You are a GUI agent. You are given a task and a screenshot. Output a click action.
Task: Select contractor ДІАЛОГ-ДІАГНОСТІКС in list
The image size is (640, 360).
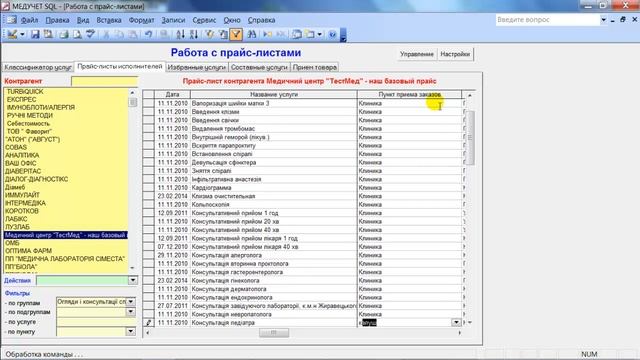coord(36,179)
